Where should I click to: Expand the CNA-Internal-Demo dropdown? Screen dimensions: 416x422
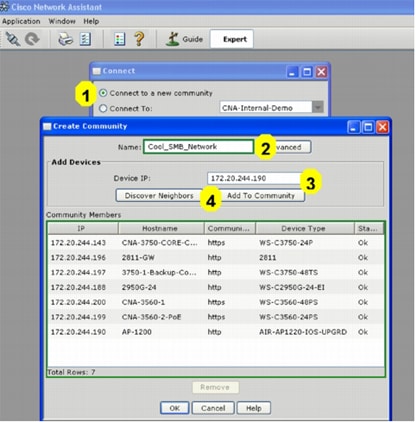tap(318, 107)
